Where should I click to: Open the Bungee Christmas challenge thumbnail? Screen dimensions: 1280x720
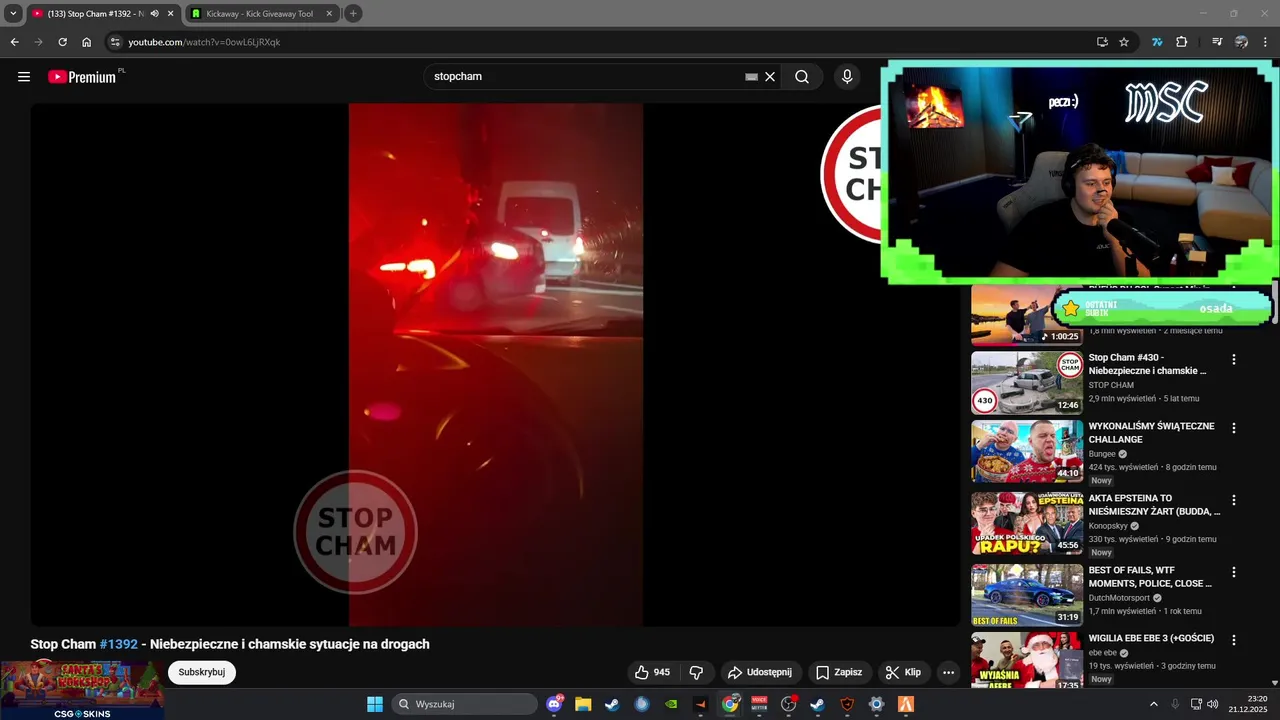click(1027, 451)
